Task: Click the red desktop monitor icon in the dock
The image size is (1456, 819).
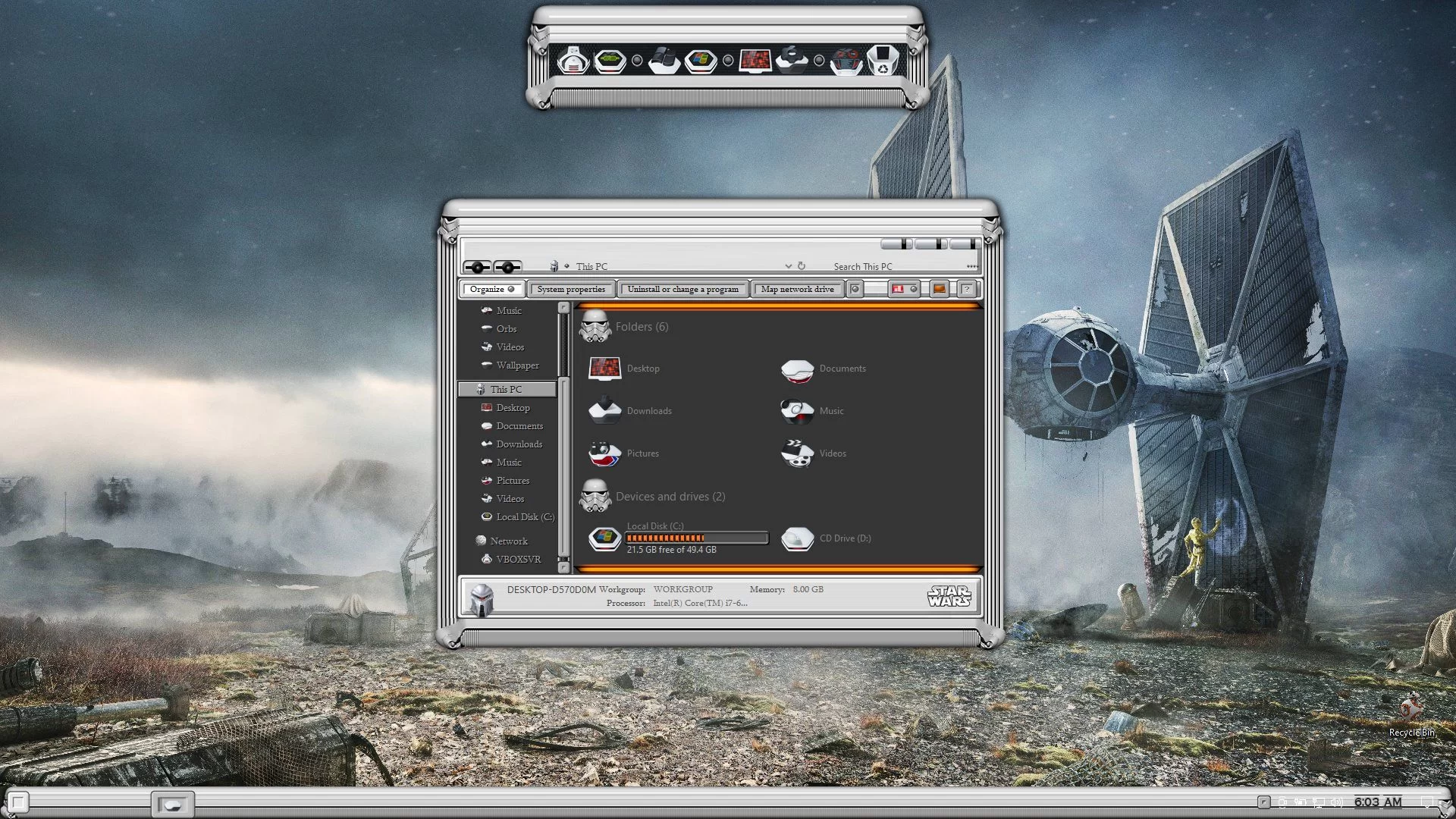Action: pyautogui.click(x=755, y=60)
